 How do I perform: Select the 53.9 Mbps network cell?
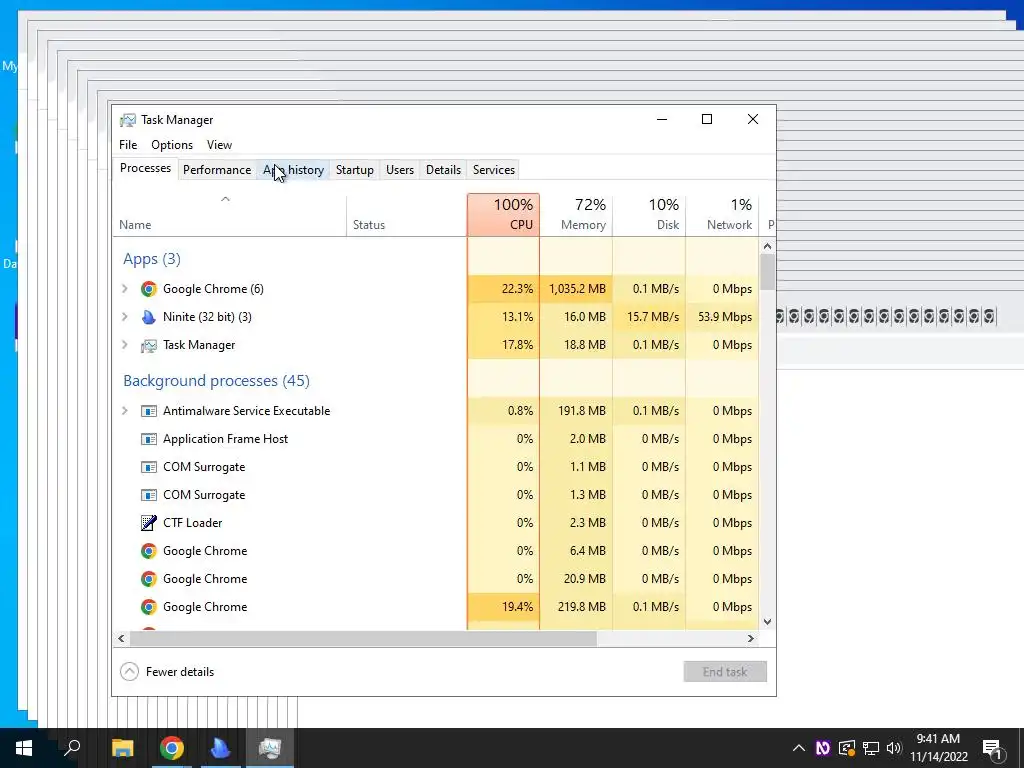[x=722, y=317]
